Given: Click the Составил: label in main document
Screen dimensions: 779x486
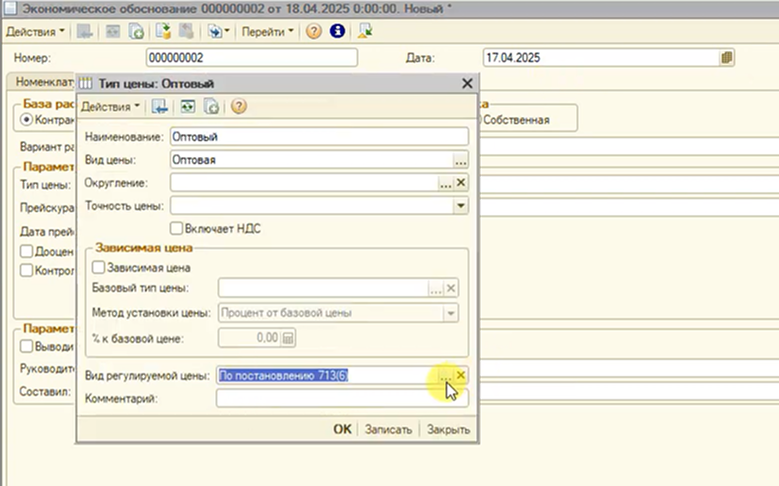Looking at the screenshot, I should pos(45,392).
